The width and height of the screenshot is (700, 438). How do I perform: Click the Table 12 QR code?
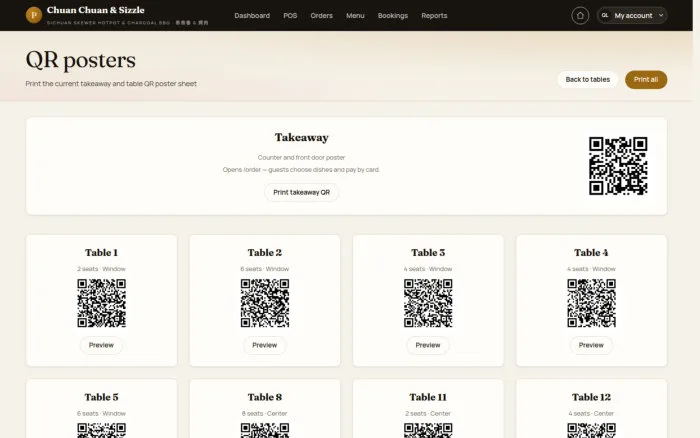[x=592, y=430]
